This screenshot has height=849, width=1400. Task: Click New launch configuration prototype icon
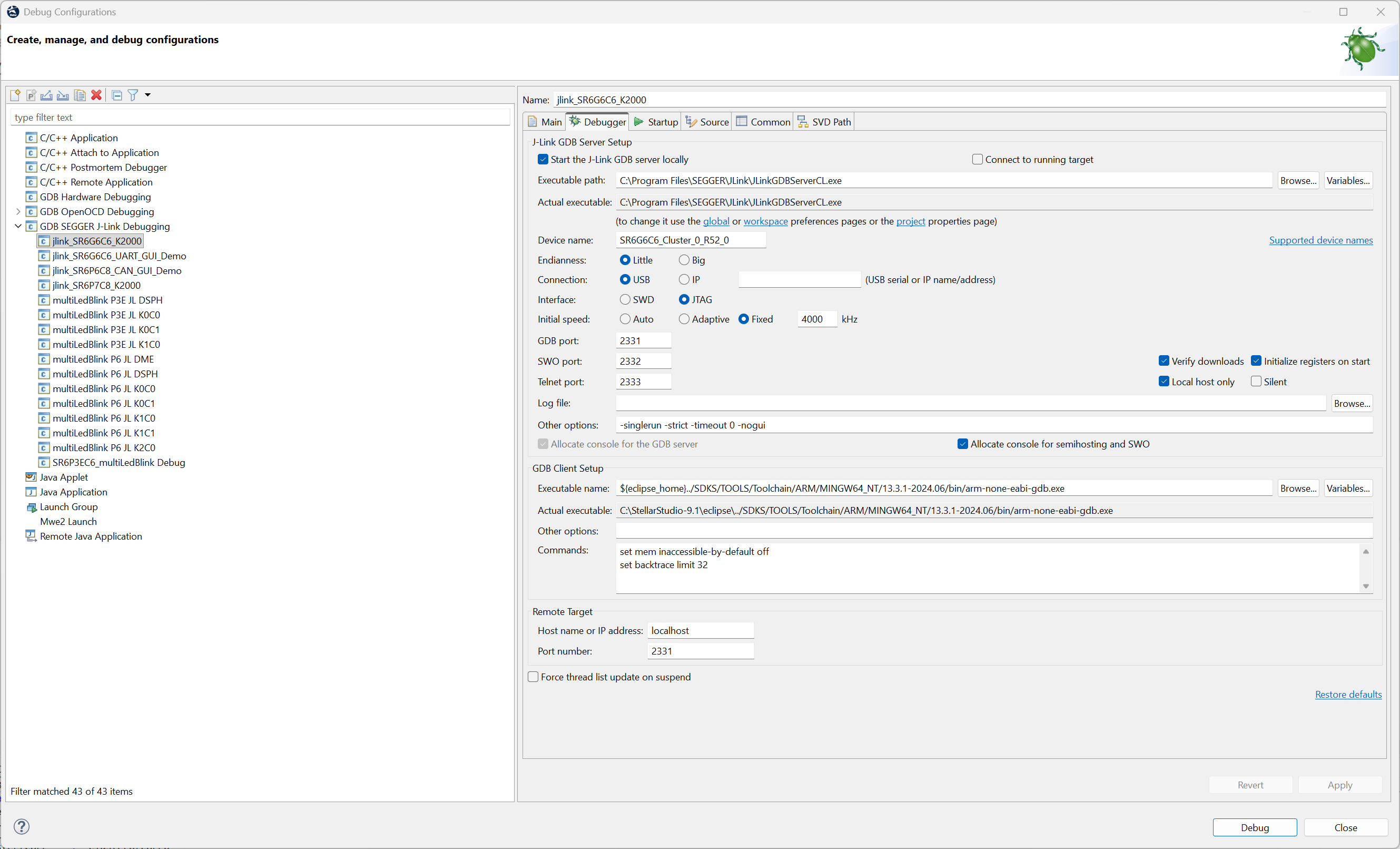pyautogui.click(x=31, y=95)
